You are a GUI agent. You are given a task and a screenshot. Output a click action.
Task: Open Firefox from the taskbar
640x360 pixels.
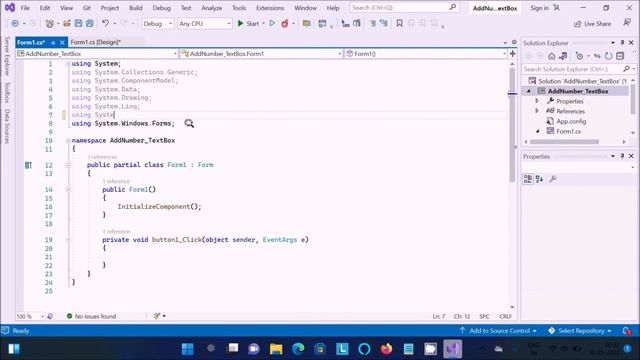386,349
